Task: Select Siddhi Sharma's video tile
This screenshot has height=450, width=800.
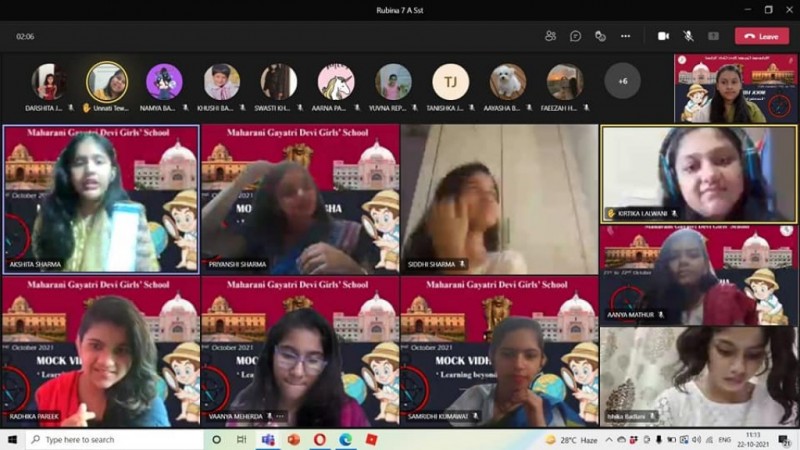Action: [499, 199]
